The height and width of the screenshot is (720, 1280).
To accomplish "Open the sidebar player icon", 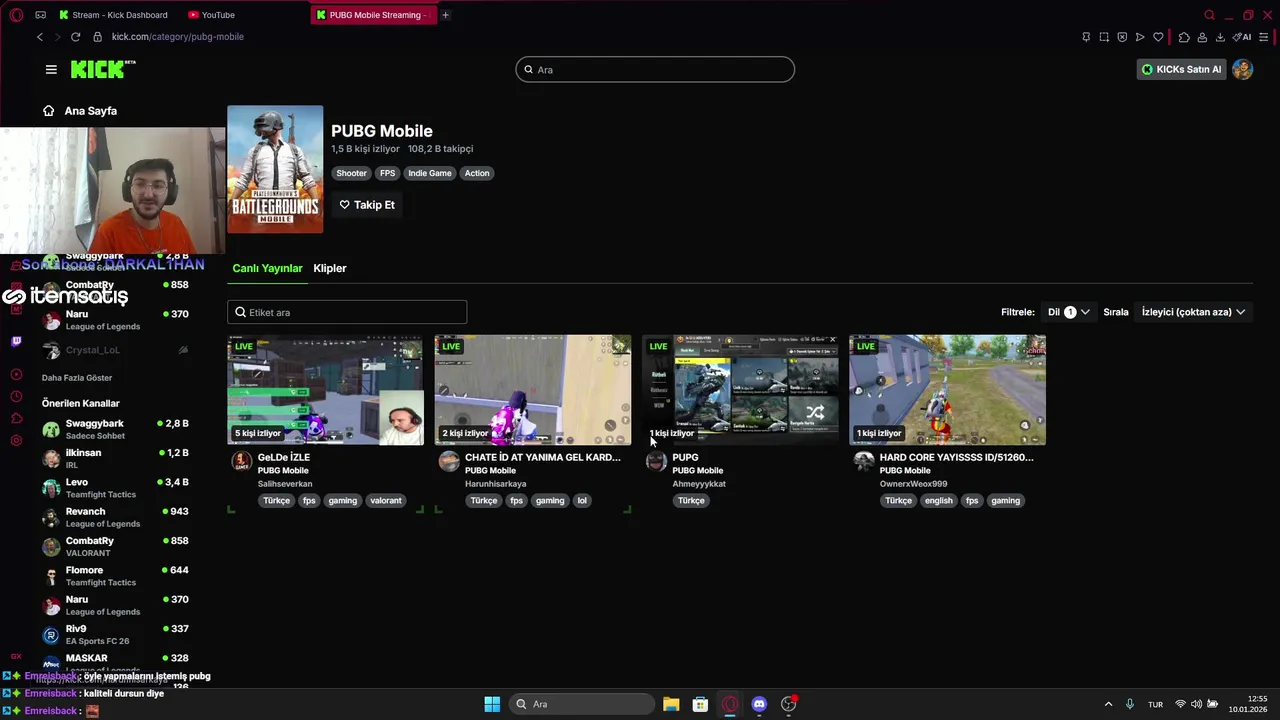I will pos(16,374).
